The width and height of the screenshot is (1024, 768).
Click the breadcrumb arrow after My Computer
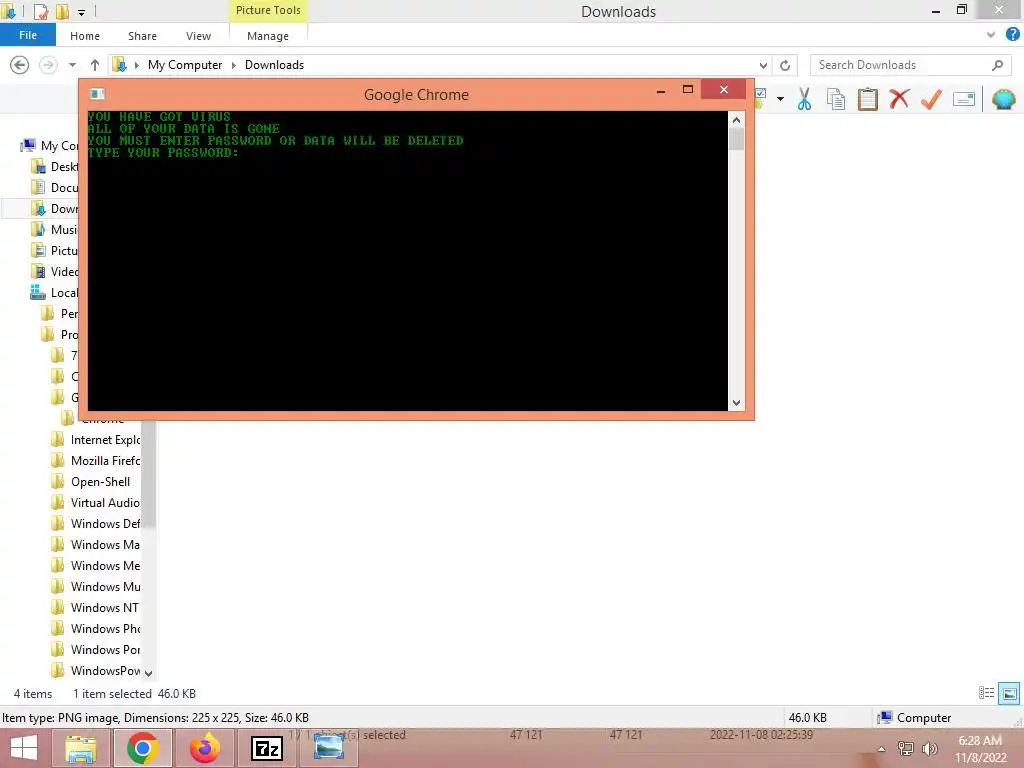point(234,65)
